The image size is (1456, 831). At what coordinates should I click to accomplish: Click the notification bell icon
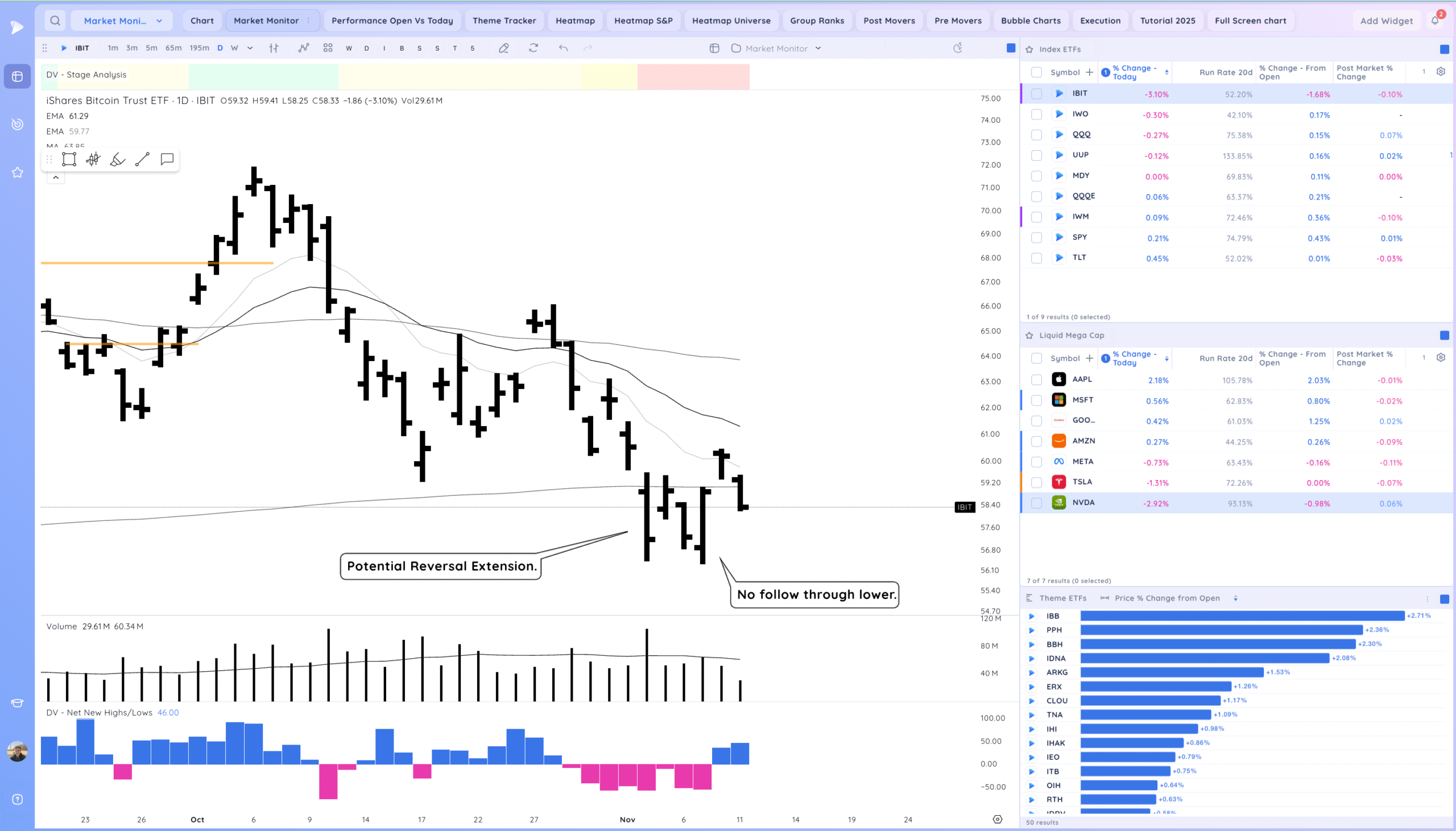(x=1435, y=20)
